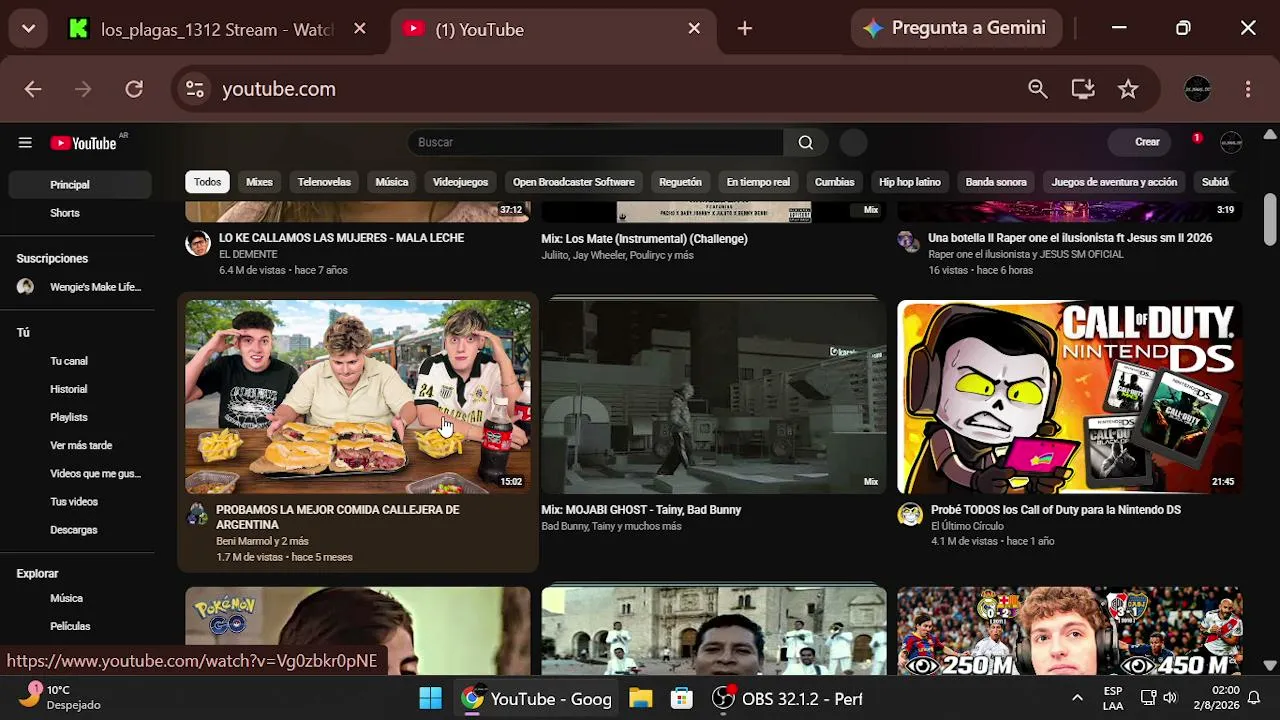This screenshot has height=720, width=1280.
Task: Click the Buscar search field
Action: point(596,142)
